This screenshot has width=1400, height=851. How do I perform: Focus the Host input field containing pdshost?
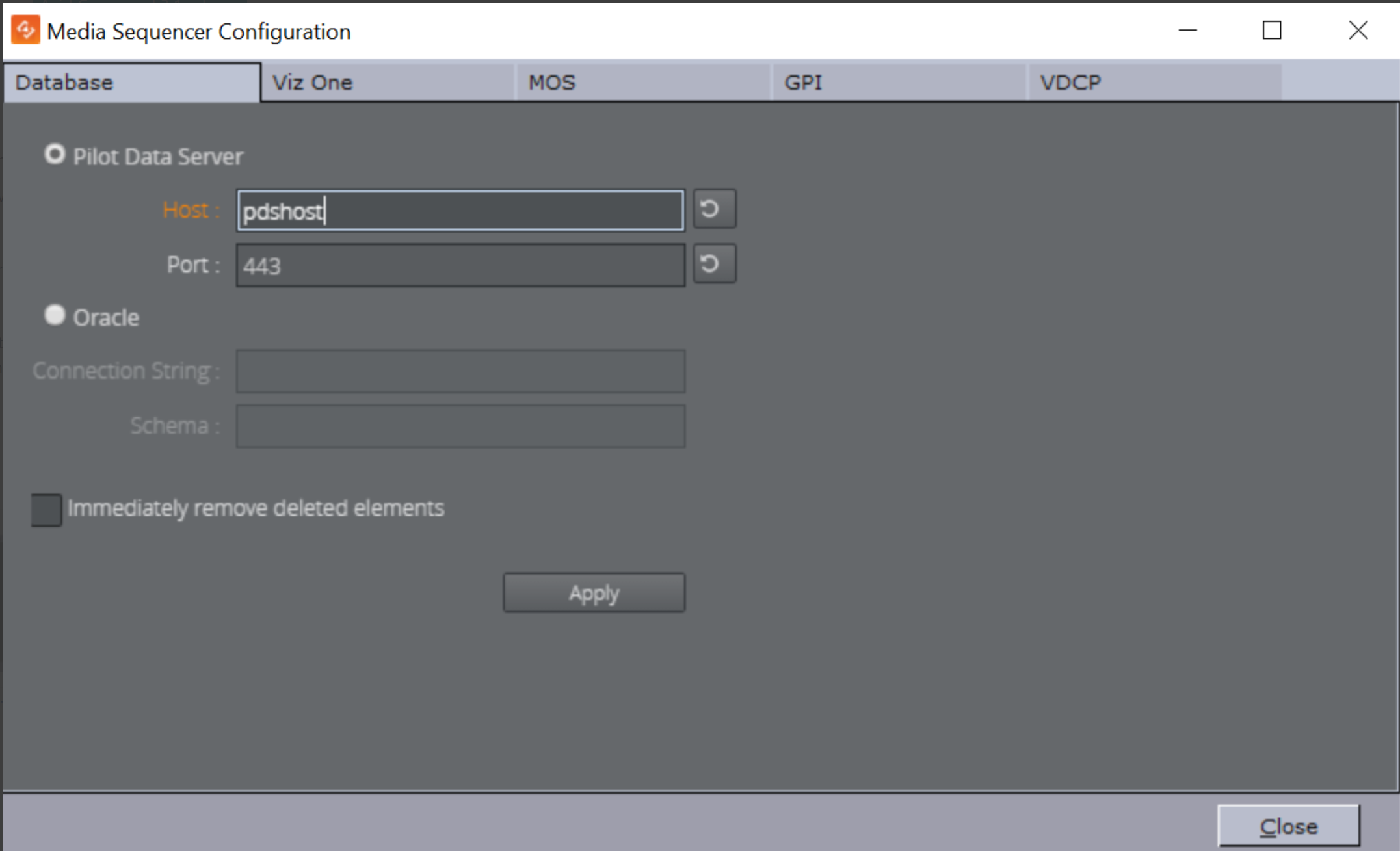(460, 211)
